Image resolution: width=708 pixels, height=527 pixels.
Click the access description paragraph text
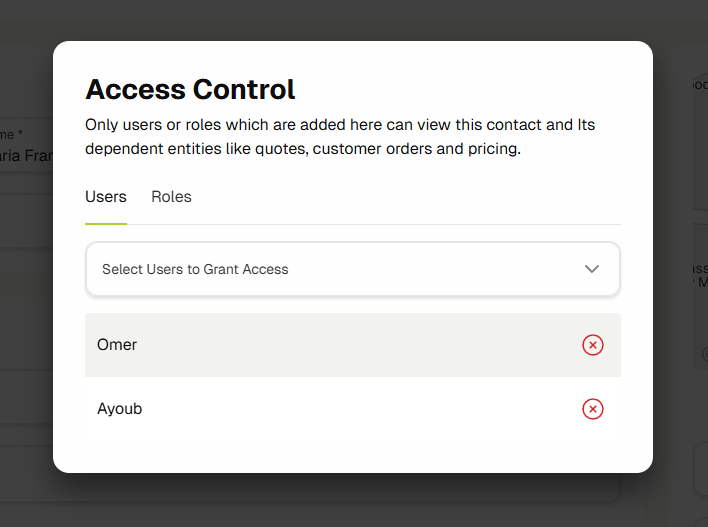[340, 137]
